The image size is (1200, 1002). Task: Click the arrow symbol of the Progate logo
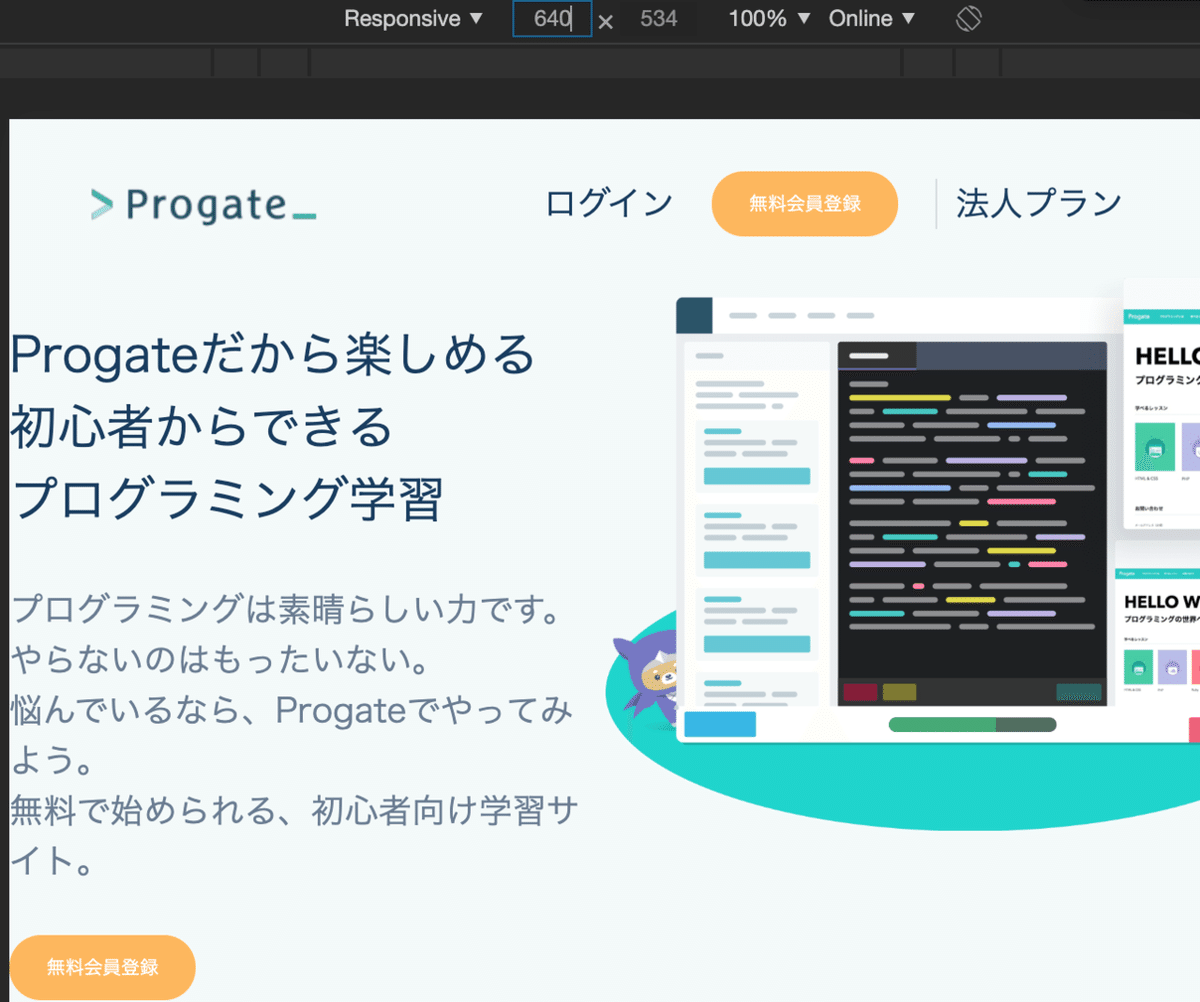pyautogui.click(x=101, y=204)
